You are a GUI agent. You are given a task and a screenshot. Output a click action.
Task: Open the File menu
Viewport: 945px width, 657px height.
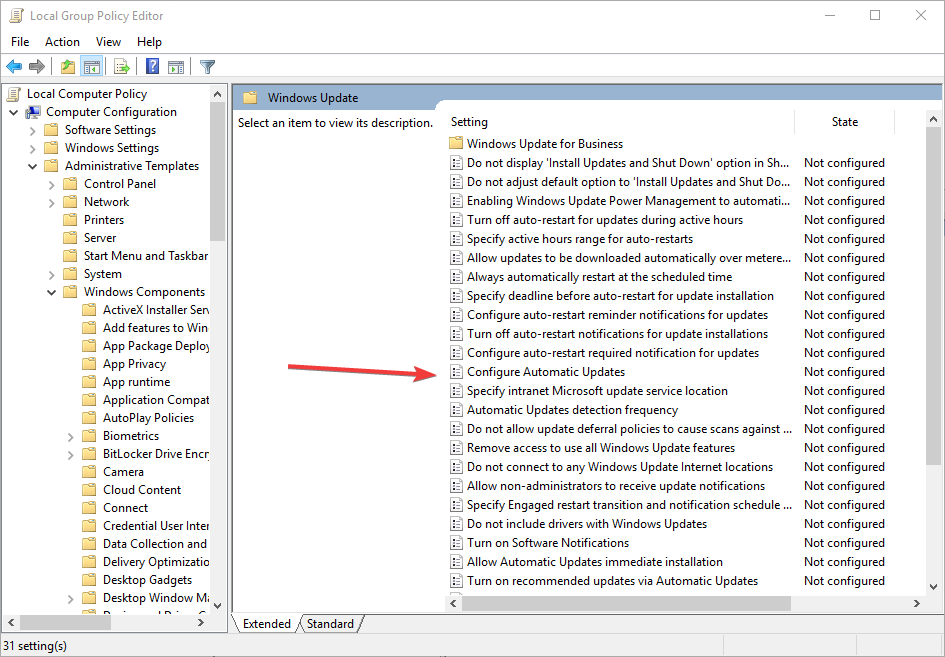click(x=20, y=42)
